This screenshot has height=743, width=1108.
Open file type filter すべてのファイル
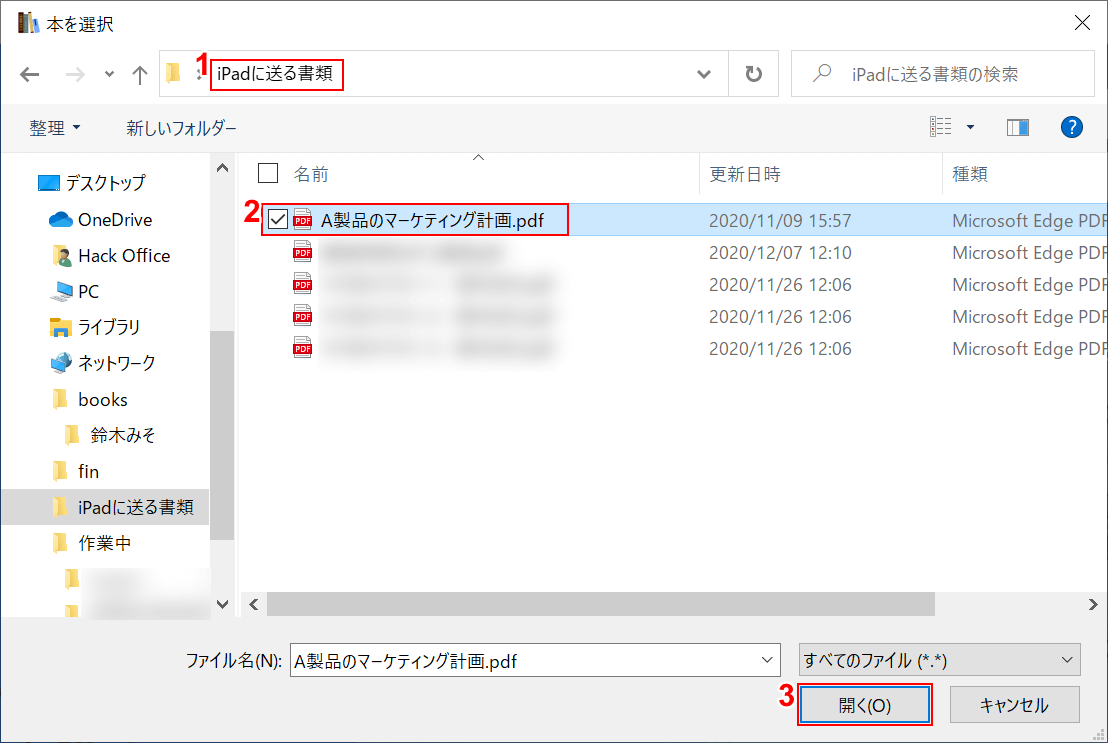click(x=939, y=660)
